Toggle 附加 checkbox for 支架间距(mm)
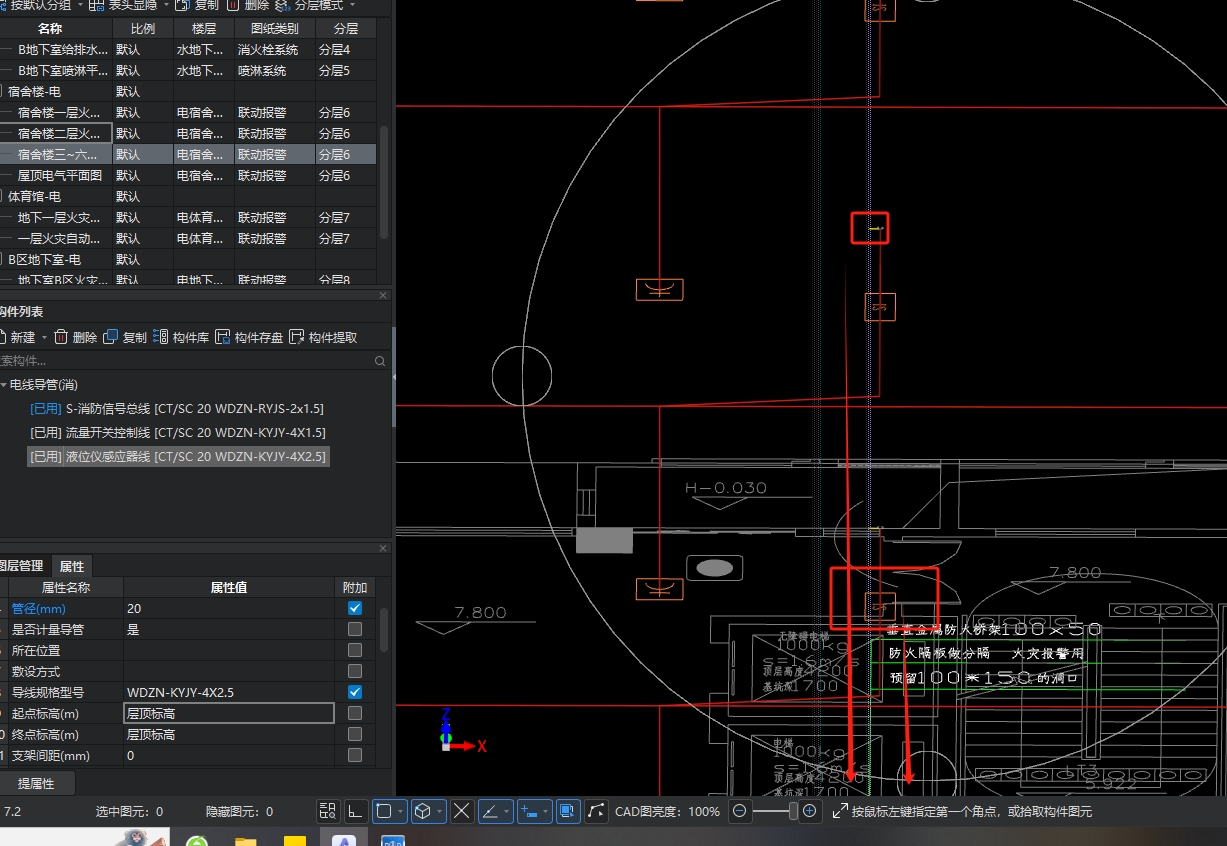Viewport: 1227px width, 846px height. click(x=355, y=755)
